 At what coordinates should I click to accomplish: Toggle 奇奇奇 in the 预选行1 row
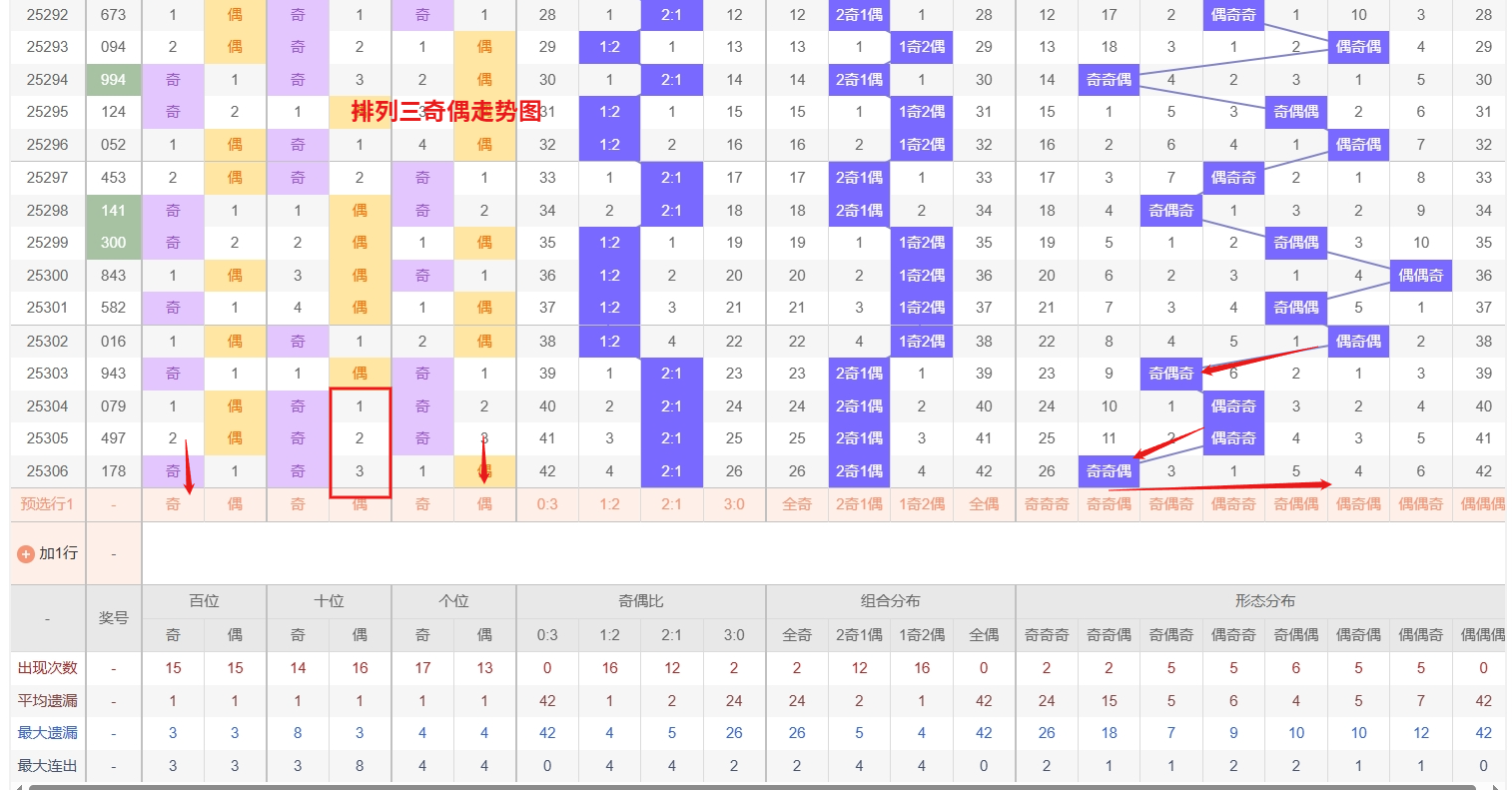(1047, 504)
